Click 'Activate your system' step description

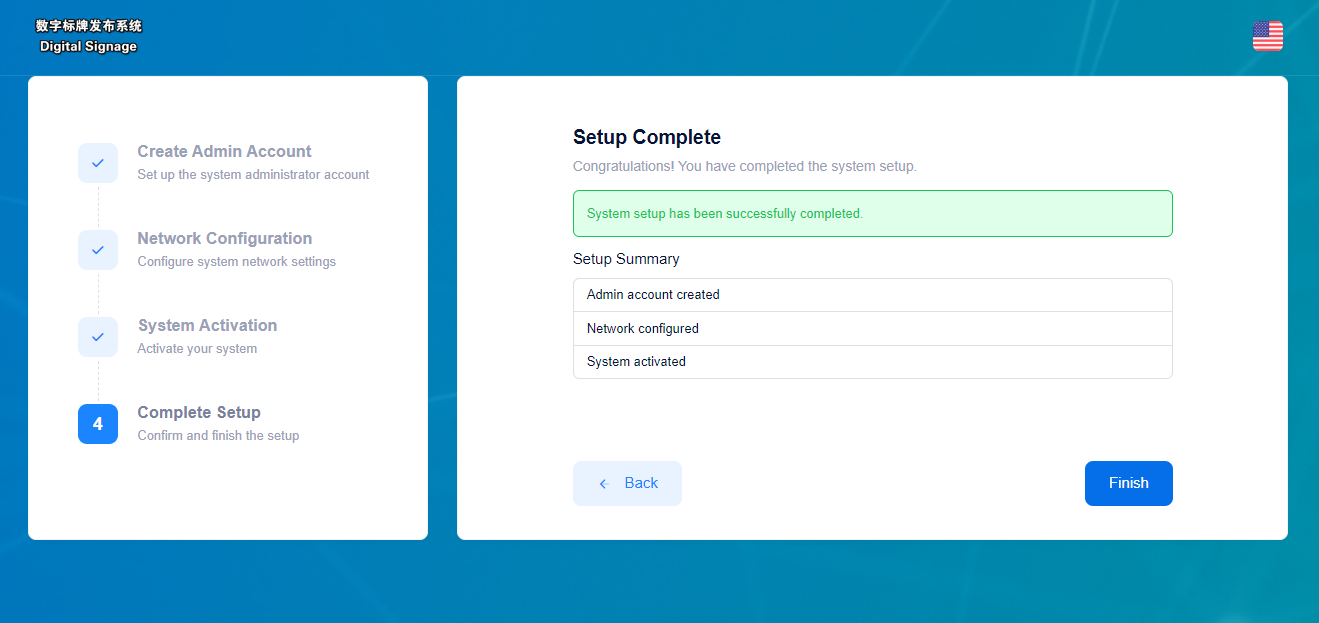(x=197, y=349)
